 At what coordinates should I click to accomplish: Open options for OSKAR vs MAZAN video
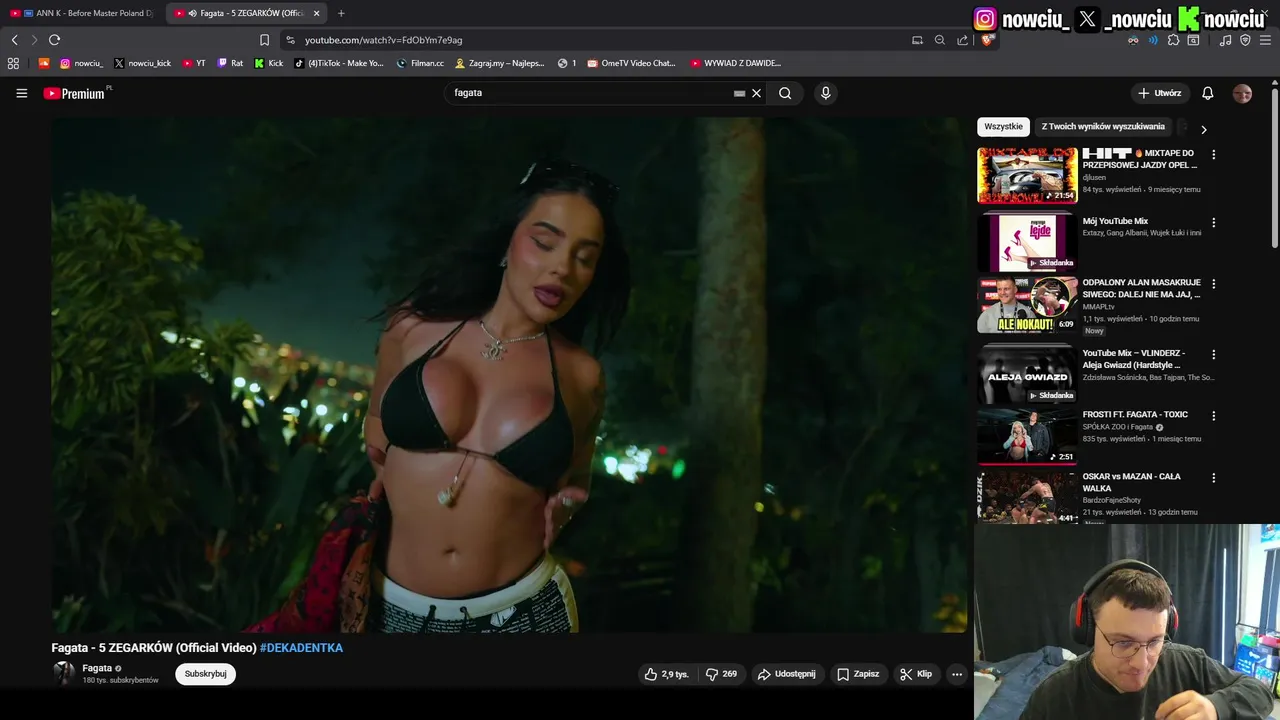click(1213, 478)
